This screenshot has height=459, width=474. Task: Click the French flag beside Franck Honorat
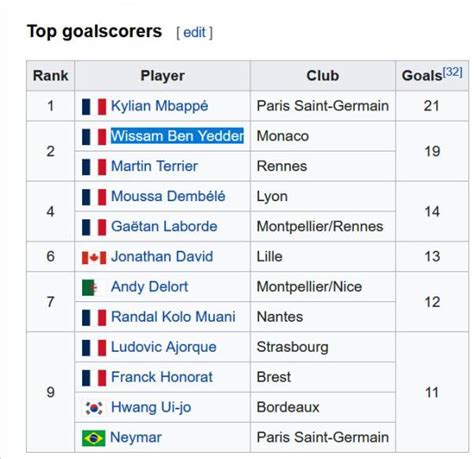click(x=94, y=378)
